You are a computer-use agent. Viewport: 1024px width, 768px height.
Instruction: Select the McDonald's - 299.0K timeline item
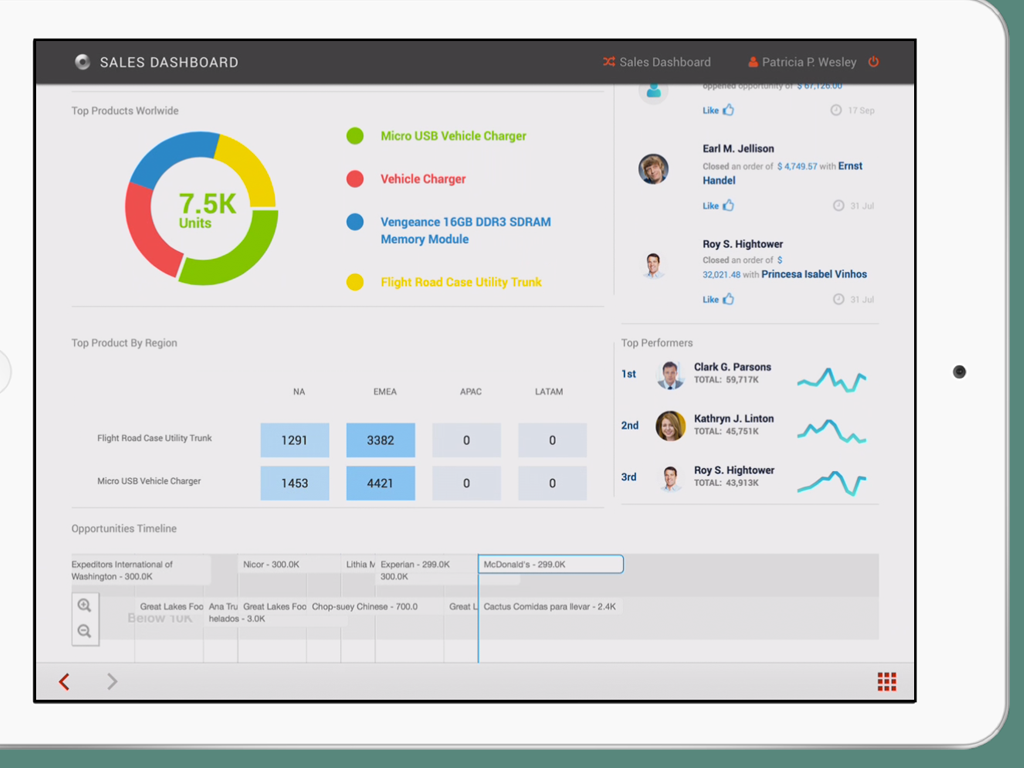[x=550, y=565]
